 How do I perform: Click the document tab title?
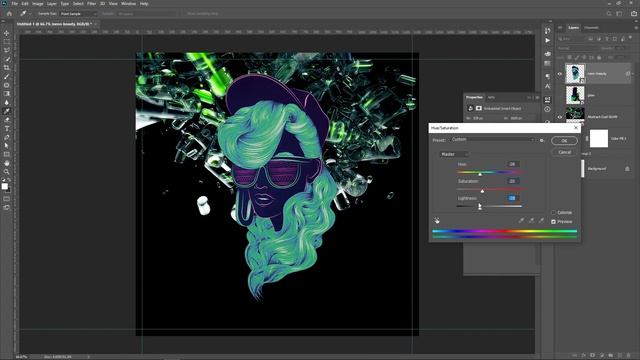[54, 24]
